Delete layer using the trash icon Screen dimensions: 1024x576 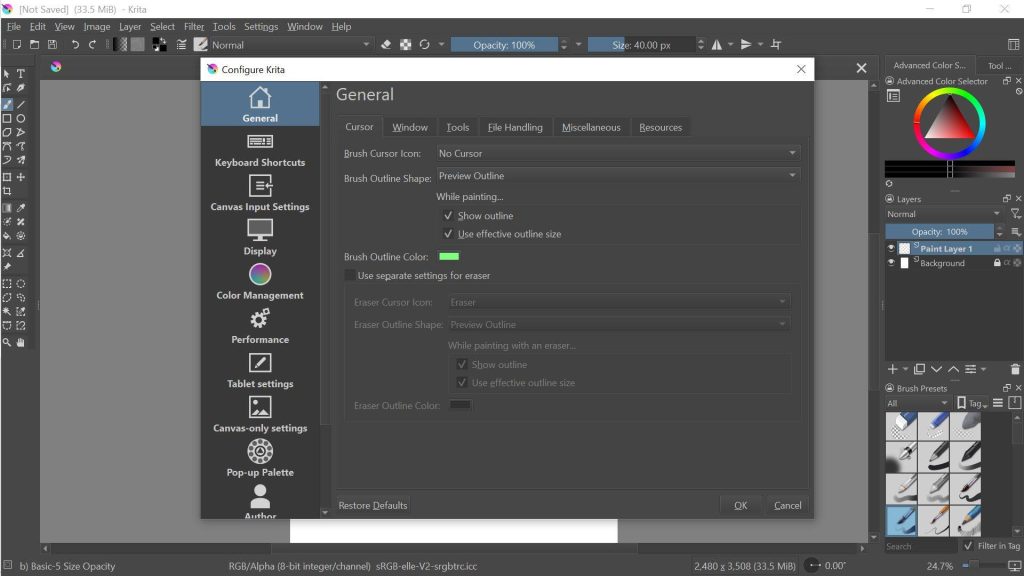pyautogui.click(x=1015, y=369)
